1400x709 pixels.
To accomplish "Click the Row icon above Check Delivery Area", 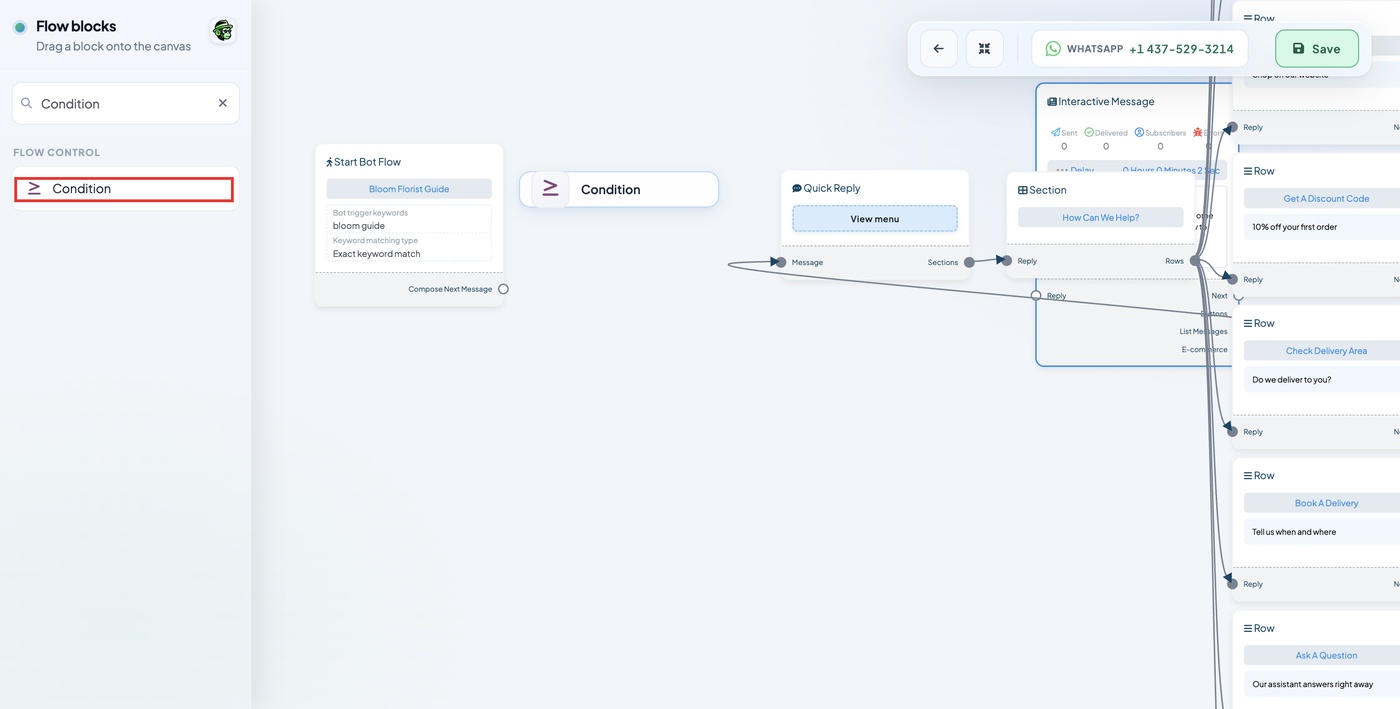I will (1248, 323).
